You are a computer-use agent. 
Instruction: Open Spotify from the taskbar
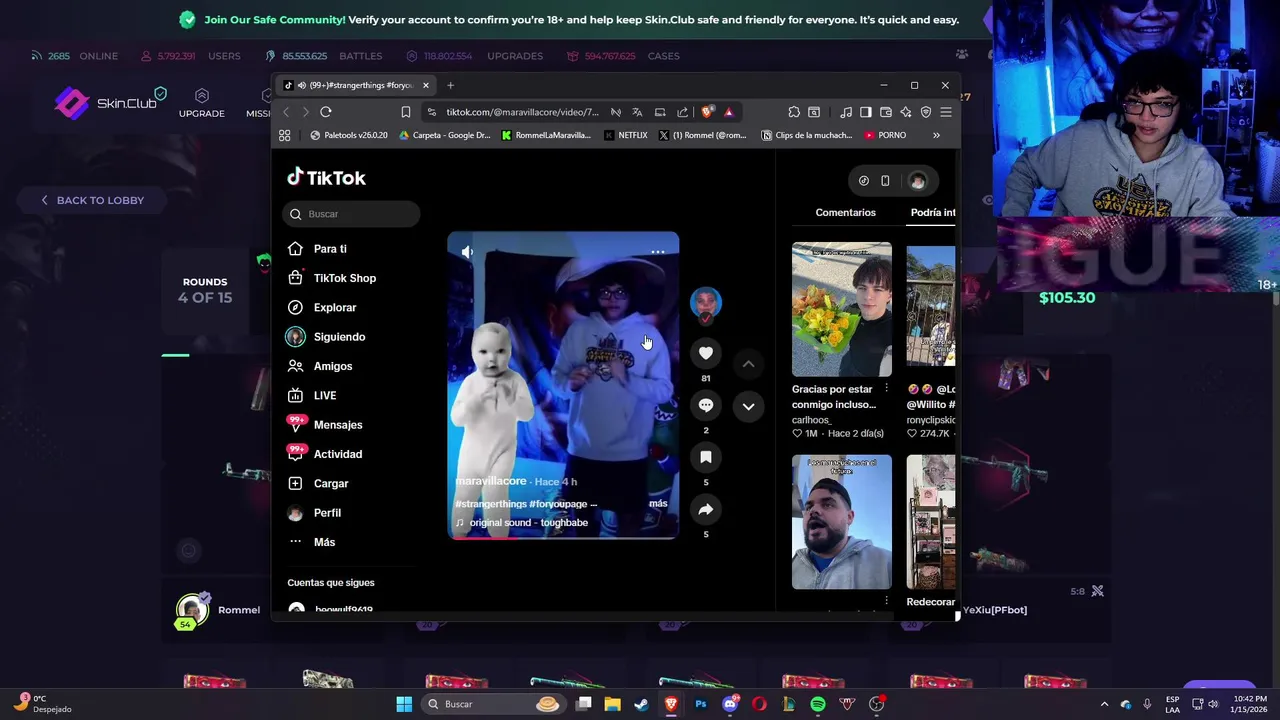pos(818,704)
